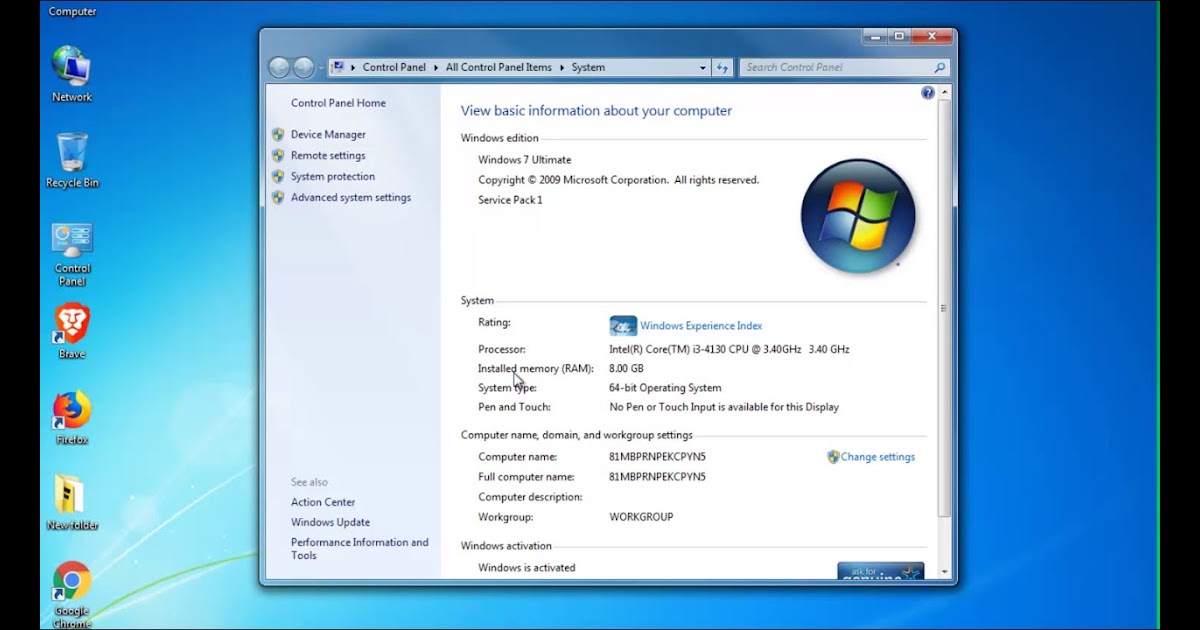Screen dimensions: 1200x630
Task: Open the Windows Experience Index link
Action: (x=701, y=326)
